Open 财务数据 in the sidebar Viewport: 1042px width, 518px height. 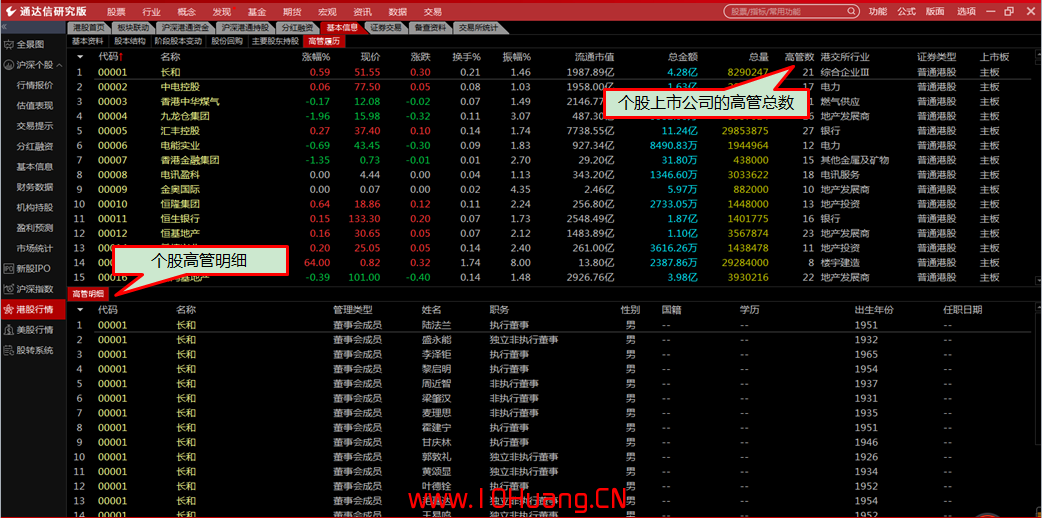[35, 187]
